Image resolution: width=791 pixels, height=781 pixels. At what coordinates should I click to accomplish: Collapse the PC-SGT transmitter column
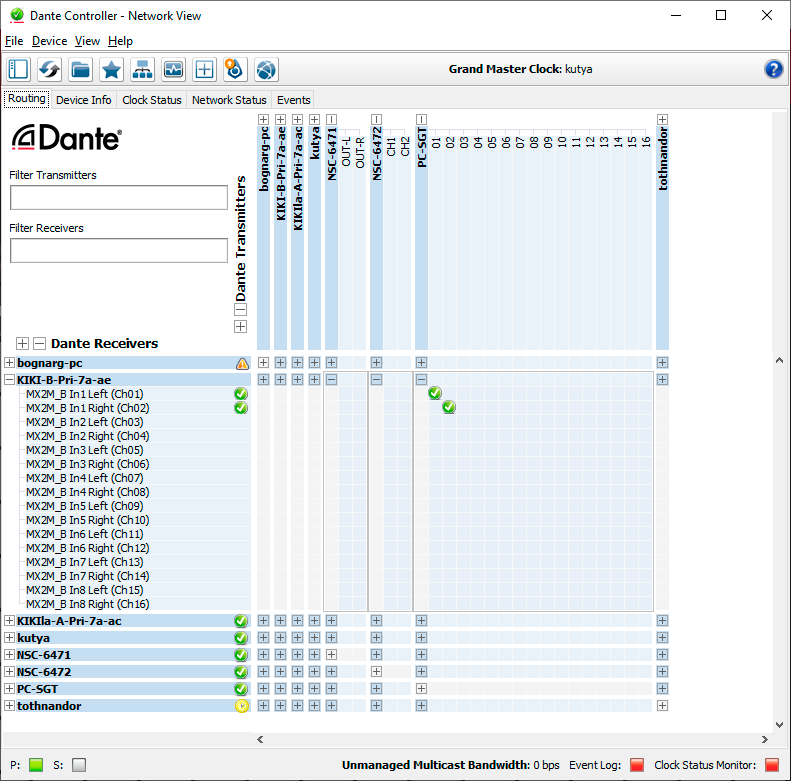pyautogui.click(x=422, y=120)
